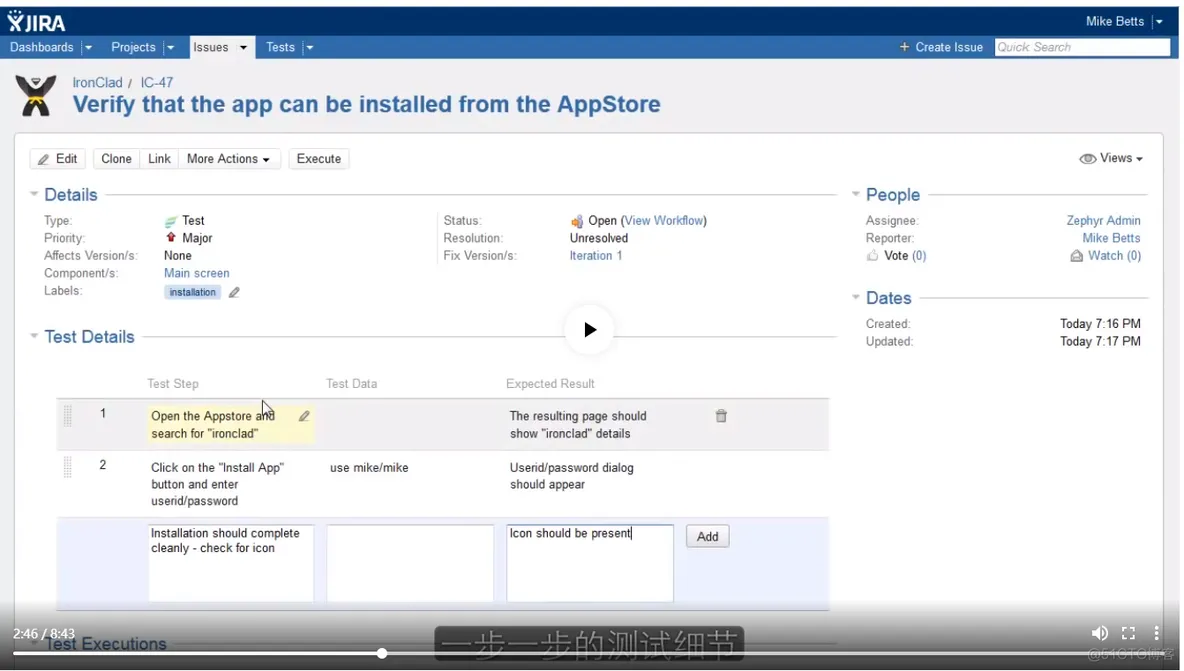Open the Main screen component link
The width and height of the screenshot is (1184, 671).
196,273
